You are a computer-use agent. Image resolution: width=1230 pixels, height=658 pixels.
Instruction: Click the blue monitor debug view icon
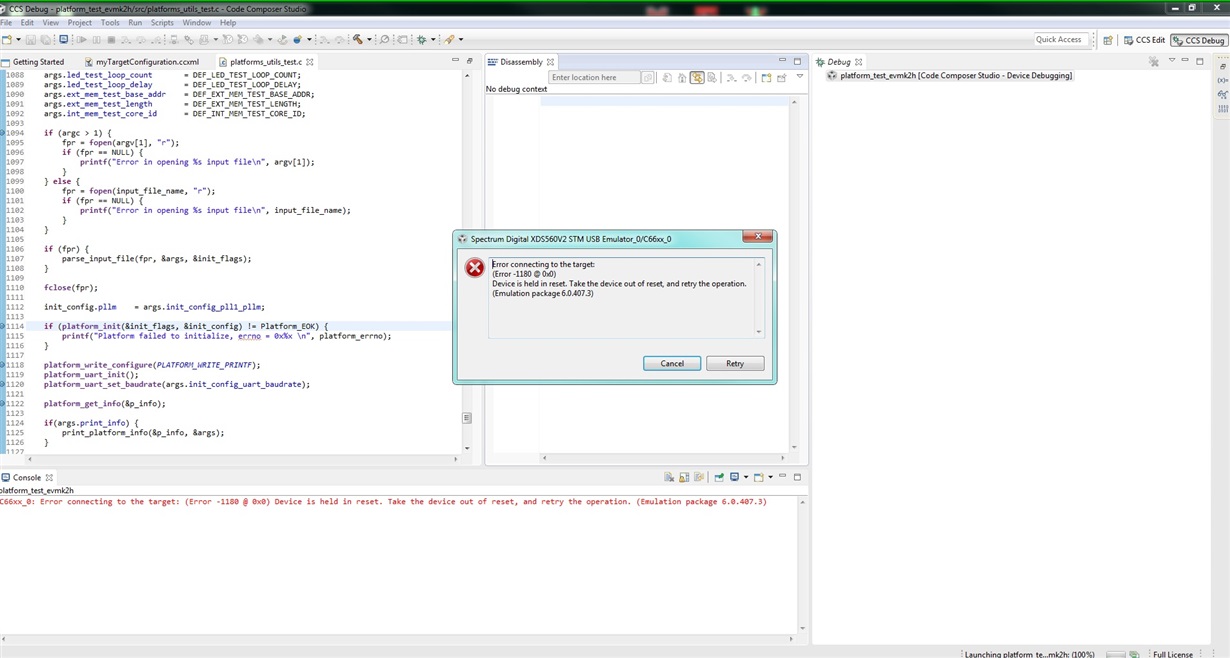pos(64,40)
